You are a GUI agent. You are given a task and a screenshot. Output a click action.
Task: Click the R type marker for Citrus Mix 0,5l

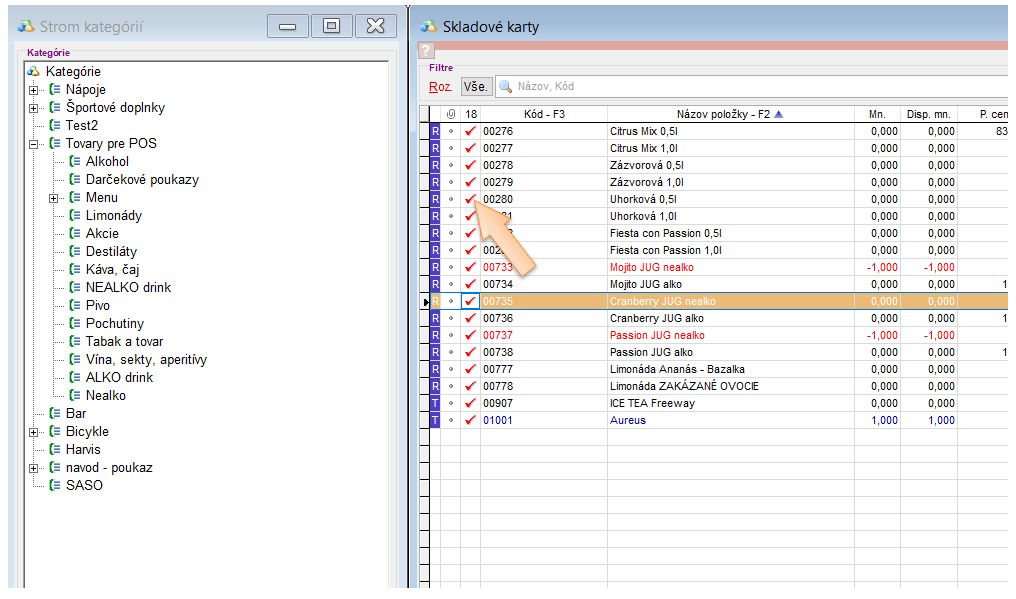[435, 131]
